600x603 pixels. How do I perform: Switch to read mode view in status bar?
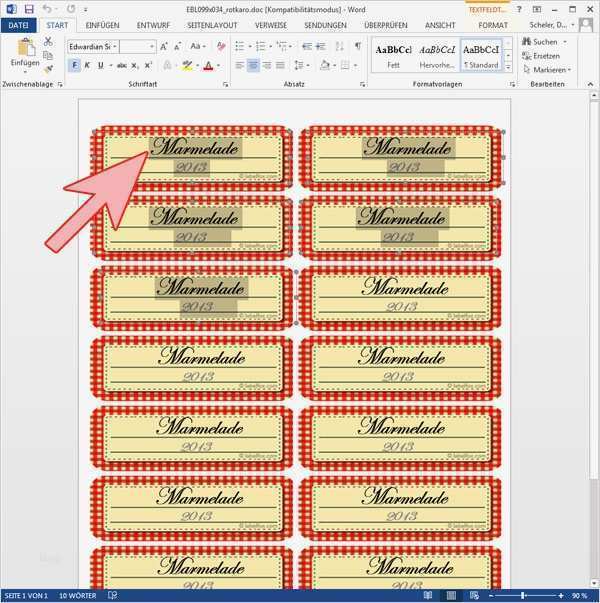428,596
